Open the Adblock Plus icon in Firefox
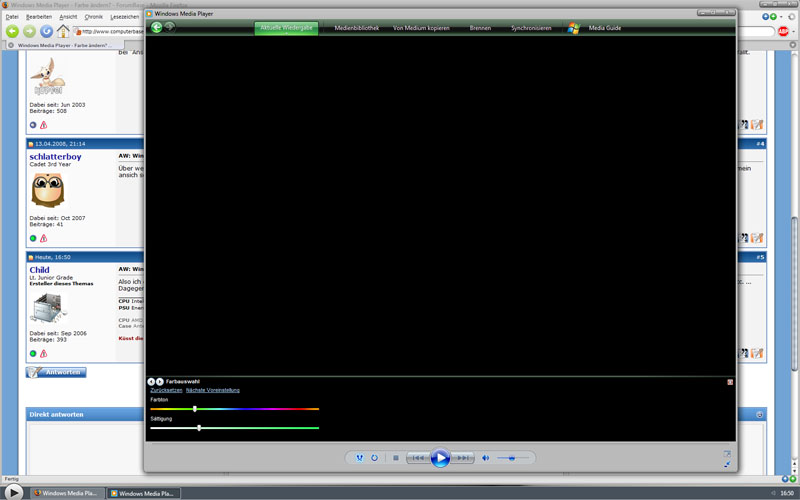 point(783,32)
